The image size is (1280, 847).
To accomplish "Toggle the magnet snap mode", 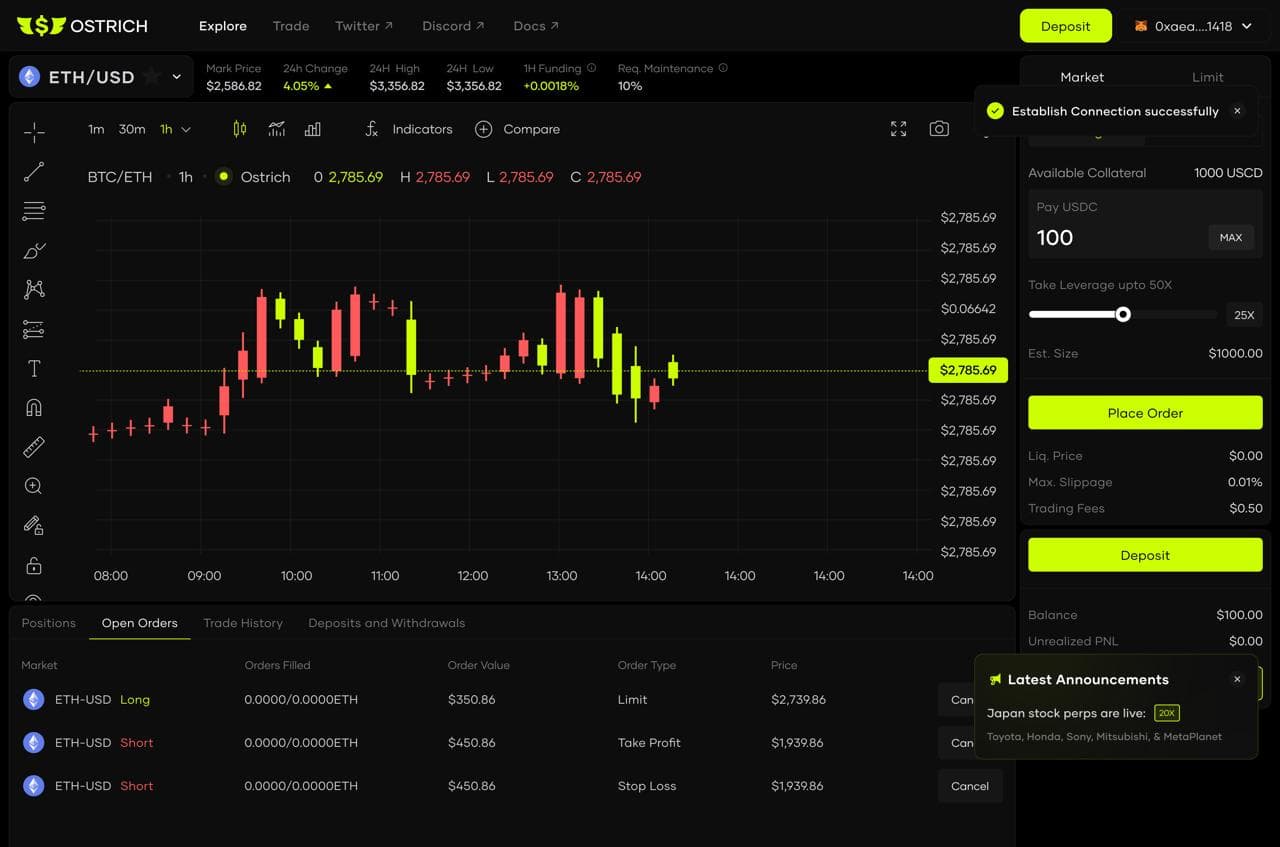I will [x=34, y=408].
